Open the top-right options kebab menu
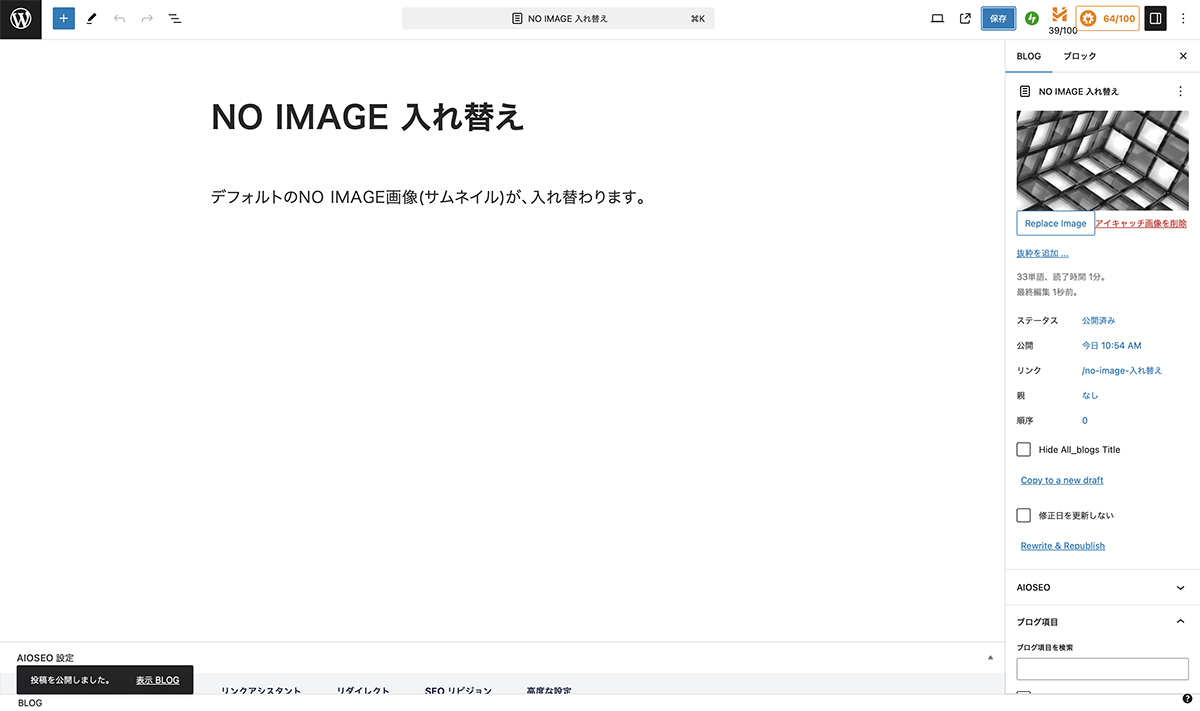 click(x=1183, y=19)
